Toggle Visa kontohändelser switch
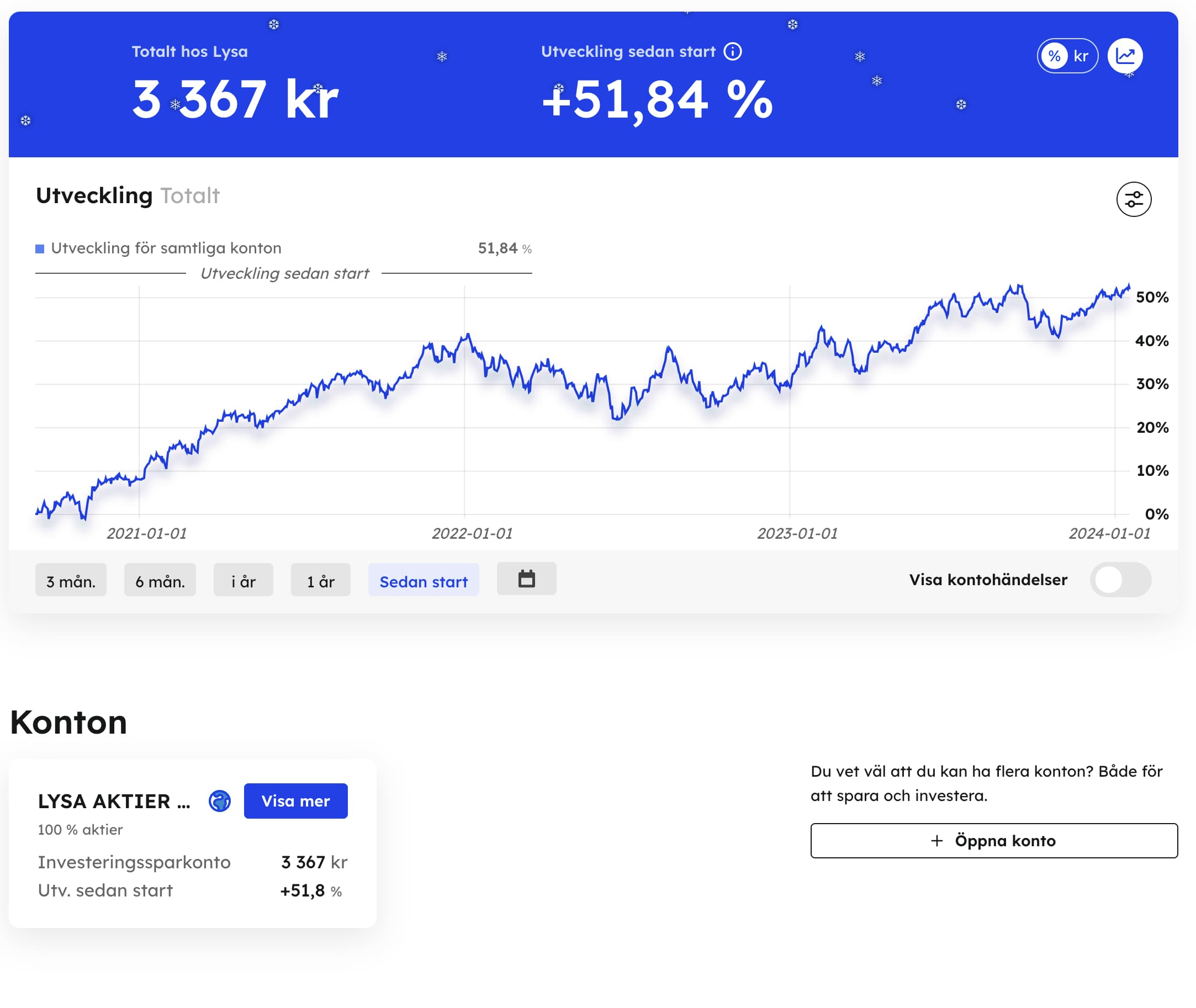 click(1120, 580)
